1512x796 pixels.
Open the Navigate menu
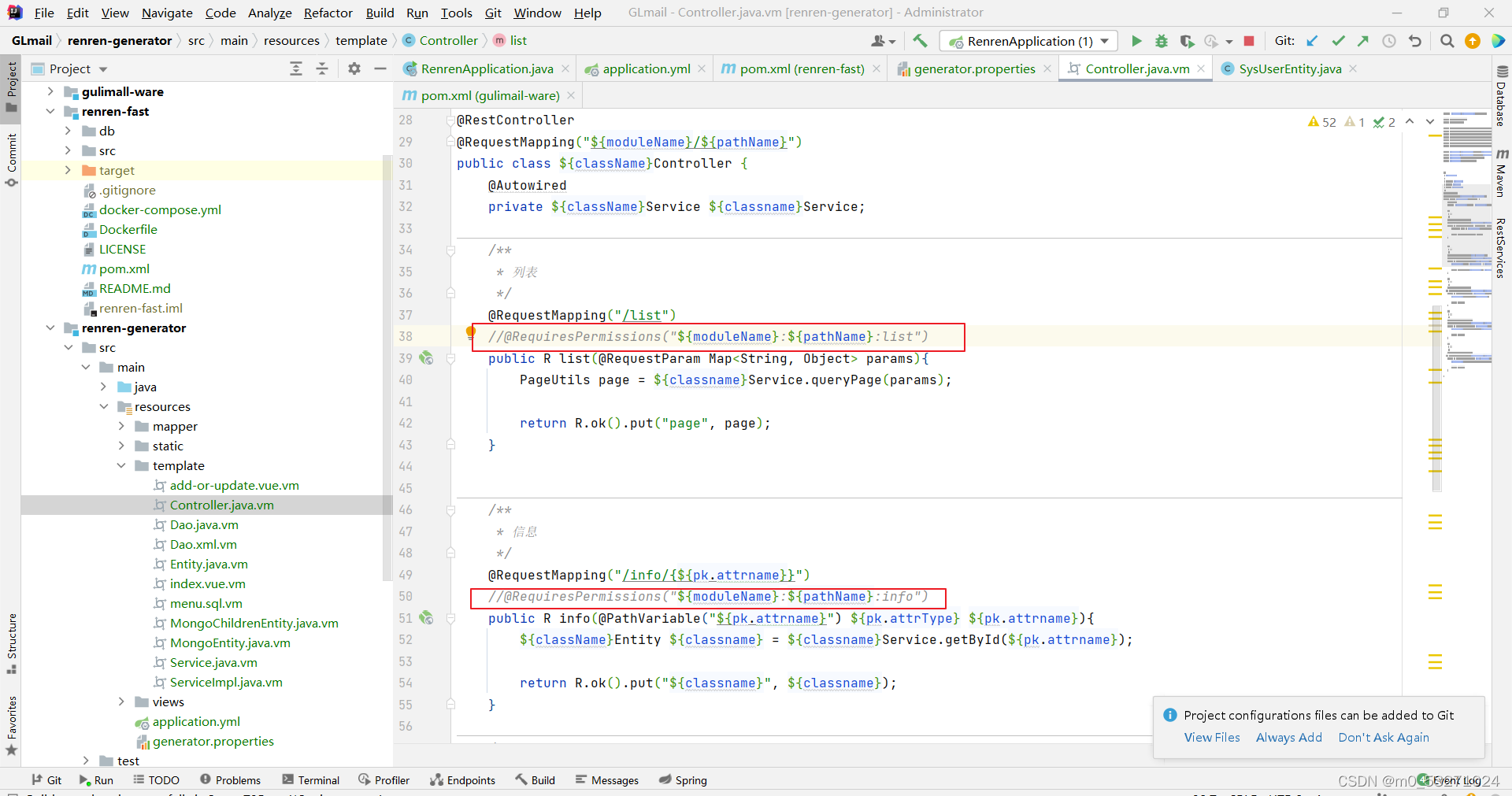click(x=167, y=13)
